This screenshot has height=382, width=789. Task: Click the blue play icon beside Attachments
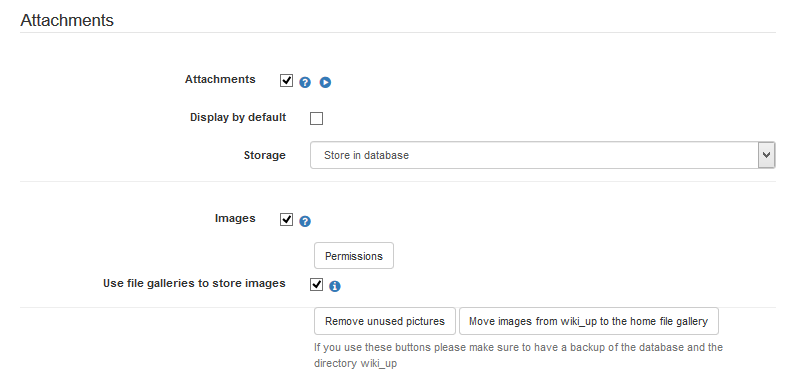click(326, 83)
